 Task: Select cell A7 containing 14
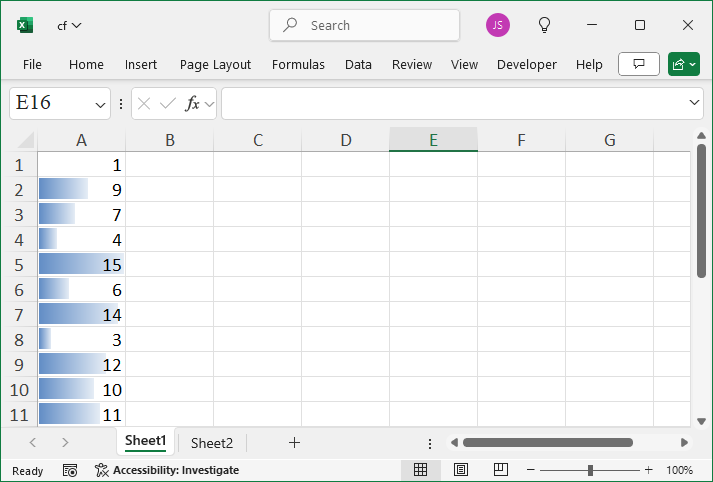[81, 314]
